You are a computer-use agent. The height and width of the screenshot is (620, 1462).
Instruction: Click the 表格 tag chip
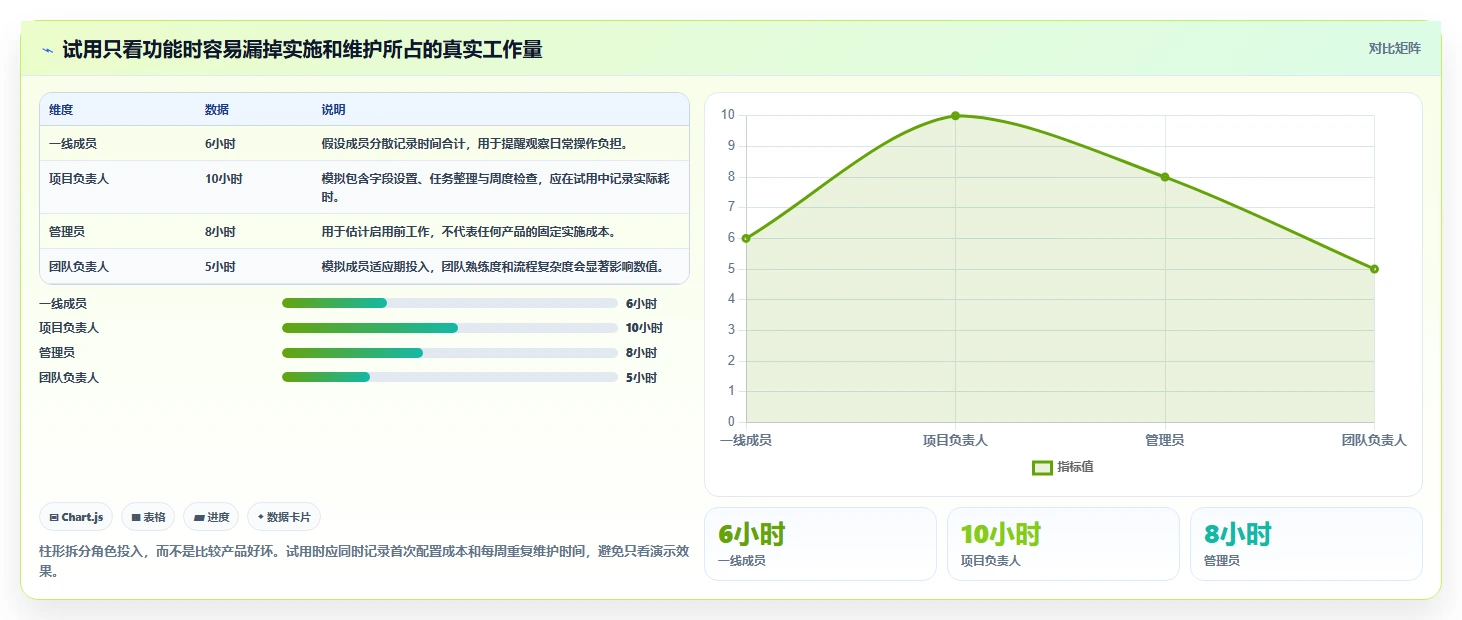click(x=148, y=517)
